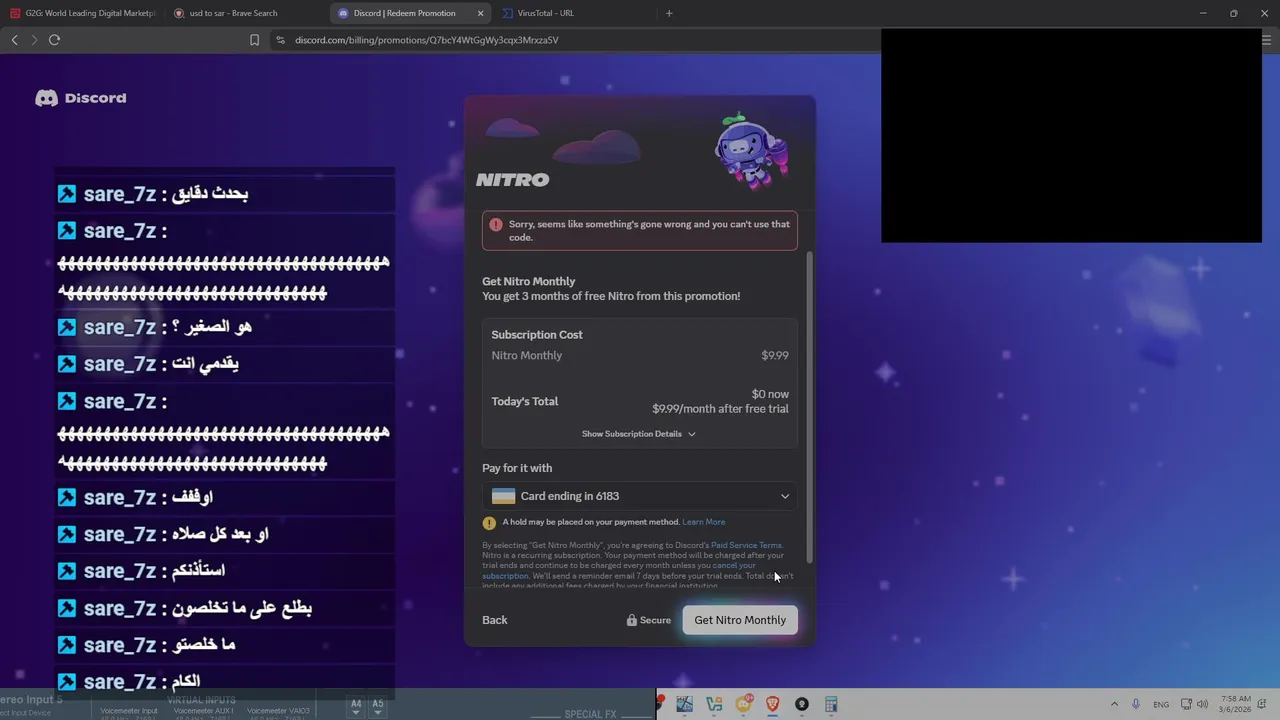Screen dimensions: 1280x720
Task: Open the Calculator taskbar icon
Action: point(831,705)
